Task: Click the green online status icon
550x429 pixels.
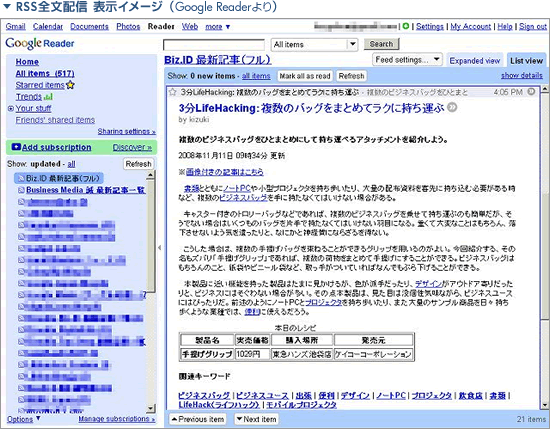Action: click(x=406, y=26)
